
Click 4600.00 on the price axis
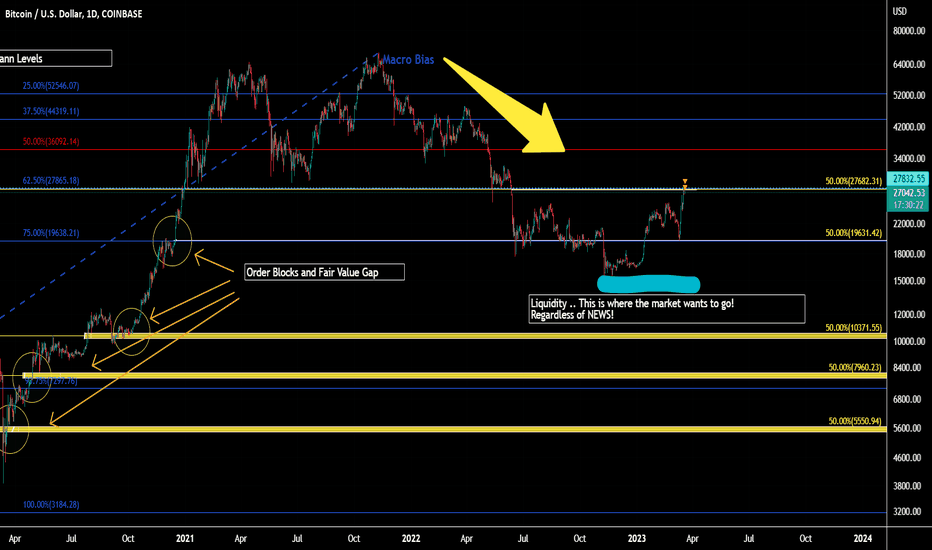[907, 458]
